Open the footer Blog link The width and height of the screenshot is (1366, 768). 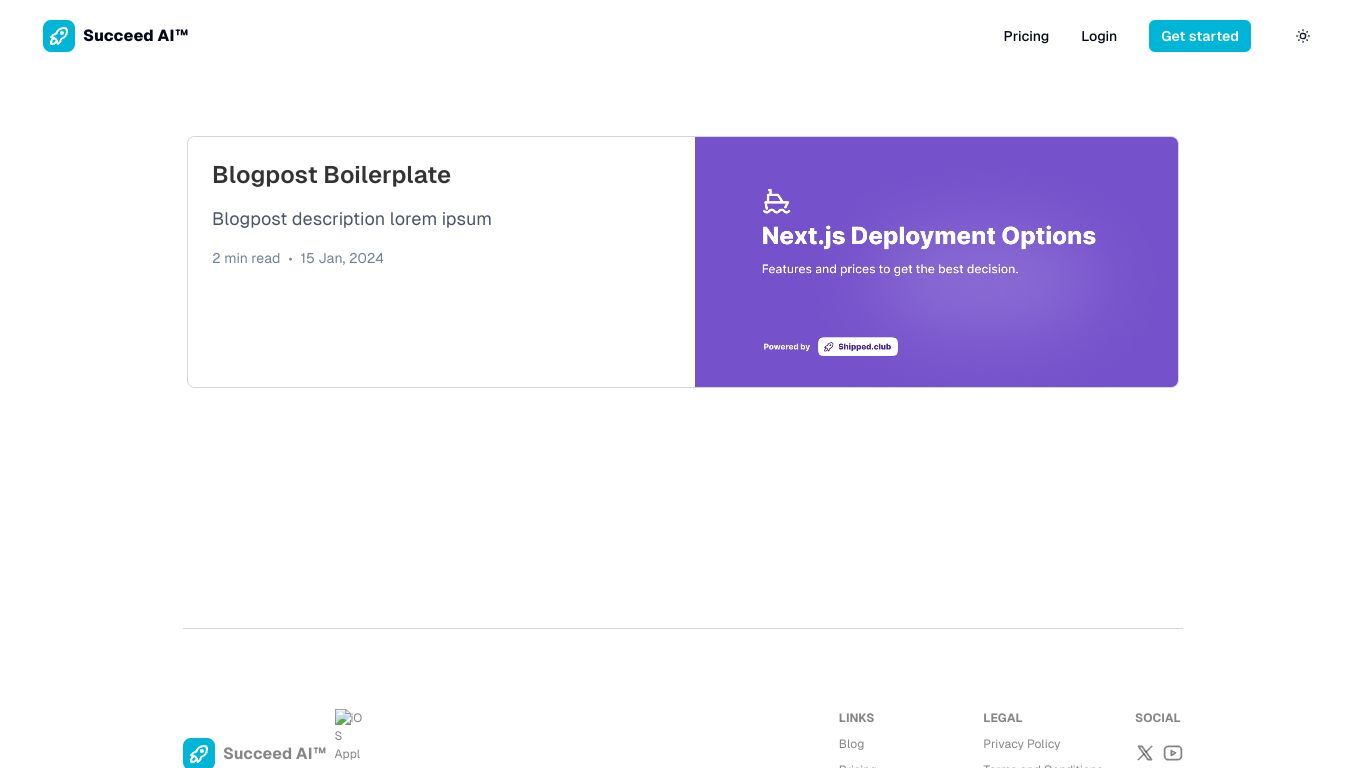click(x=851, y=744)
